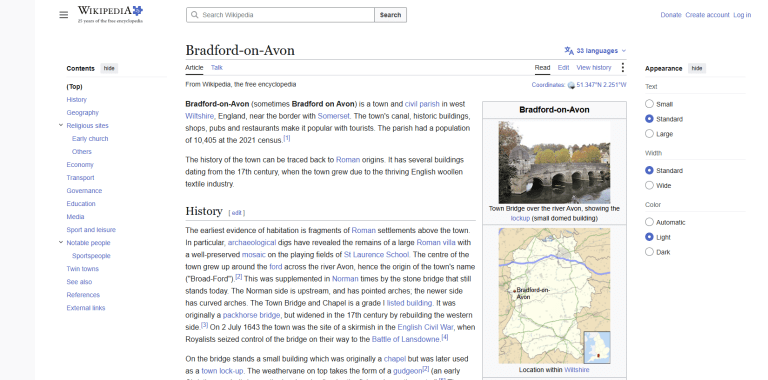The height and width of the screenshot is (380, 768).
Task: Go to Economy in contents
Action: pyautogui.click(x=80, y=165)
